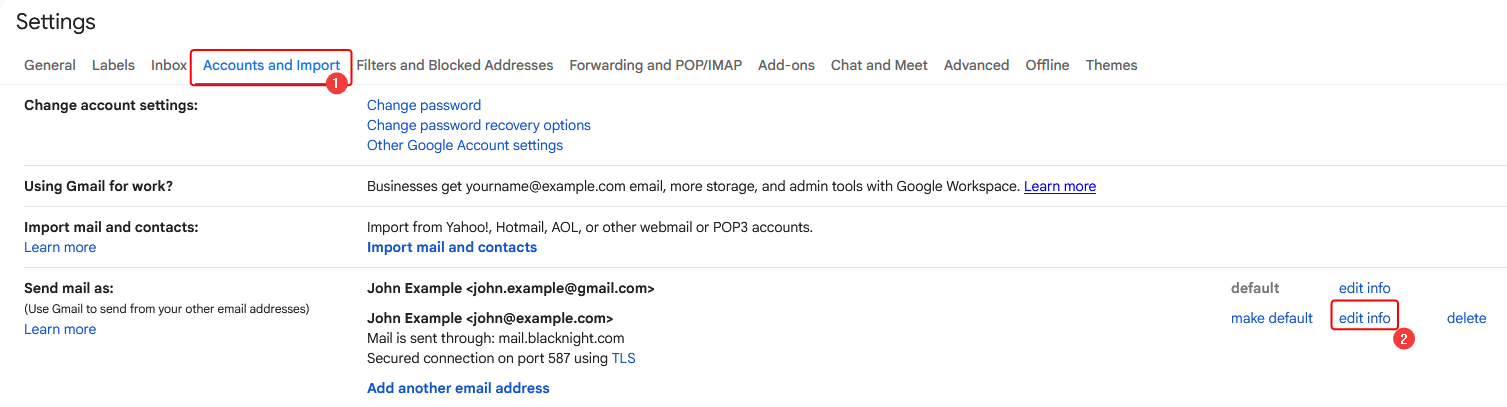1507x407 pixels.
Task: Open the General settings tab
Action: pos(50,65)
